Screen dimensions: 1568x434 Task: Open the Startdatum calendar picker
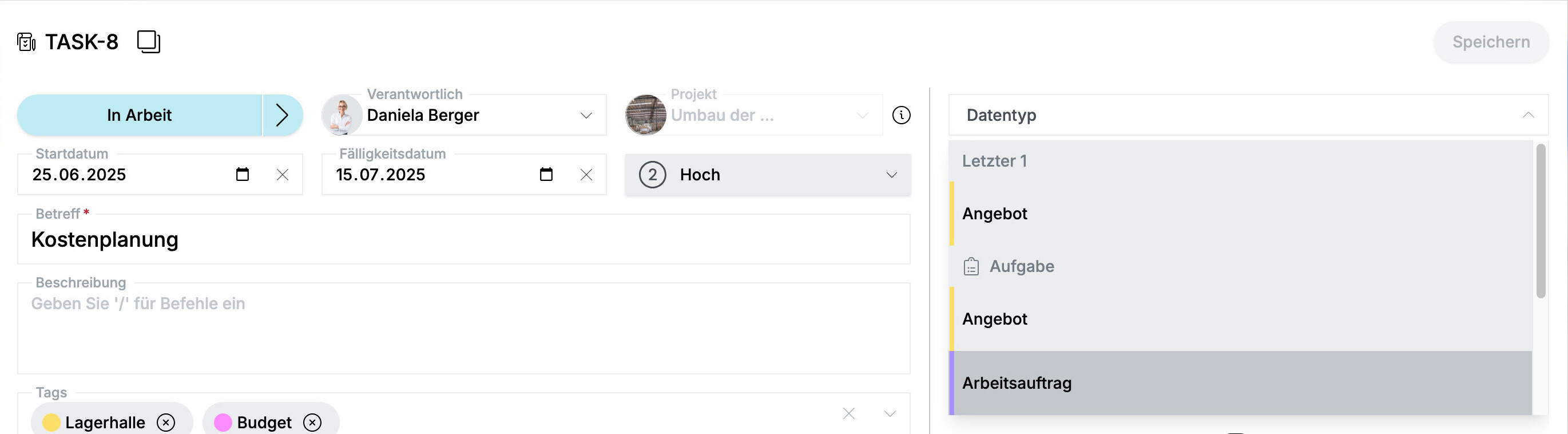coord(242,175)
